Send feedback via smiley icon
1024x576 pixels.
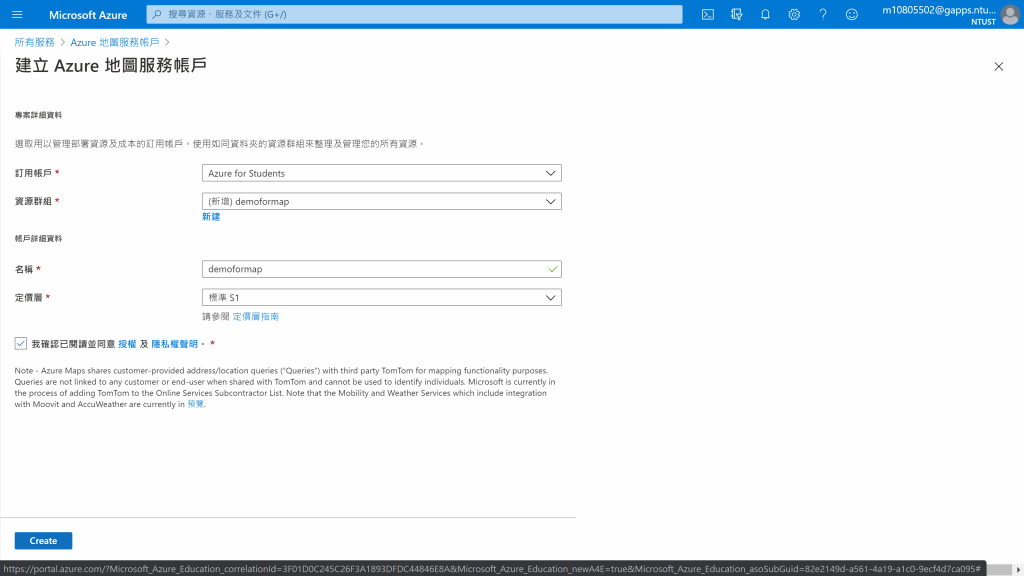point(852,14)
